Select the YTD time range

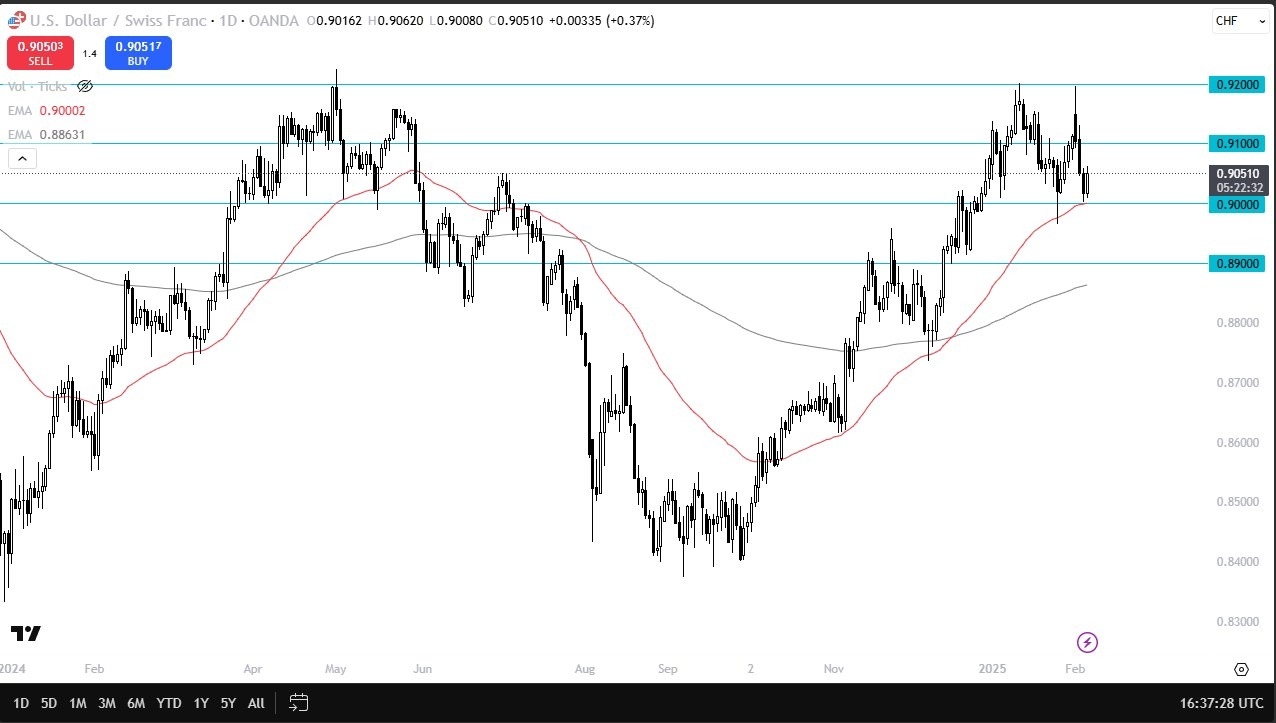pos(169,703)
